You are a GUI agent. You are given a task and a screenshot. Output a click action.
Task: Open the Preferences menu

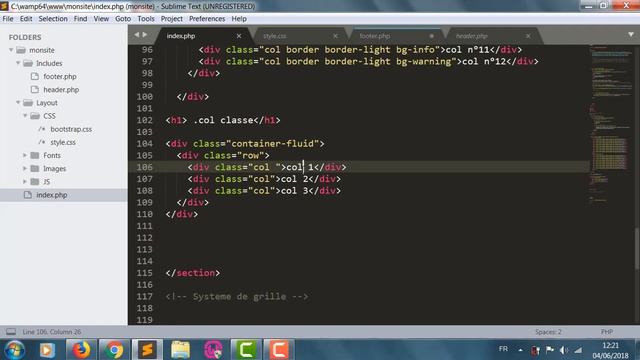coord(207,19)
